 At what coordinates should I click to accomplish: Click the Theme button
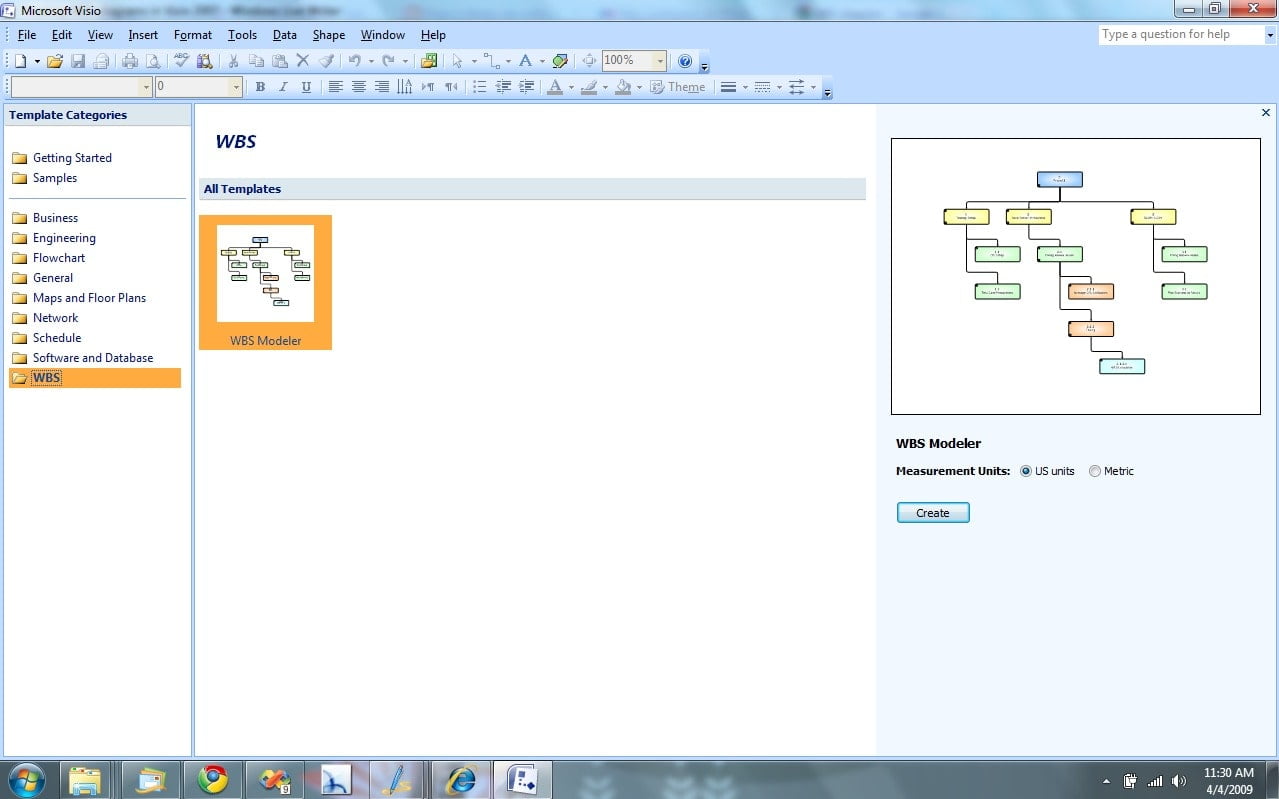(x=678, y=87)
